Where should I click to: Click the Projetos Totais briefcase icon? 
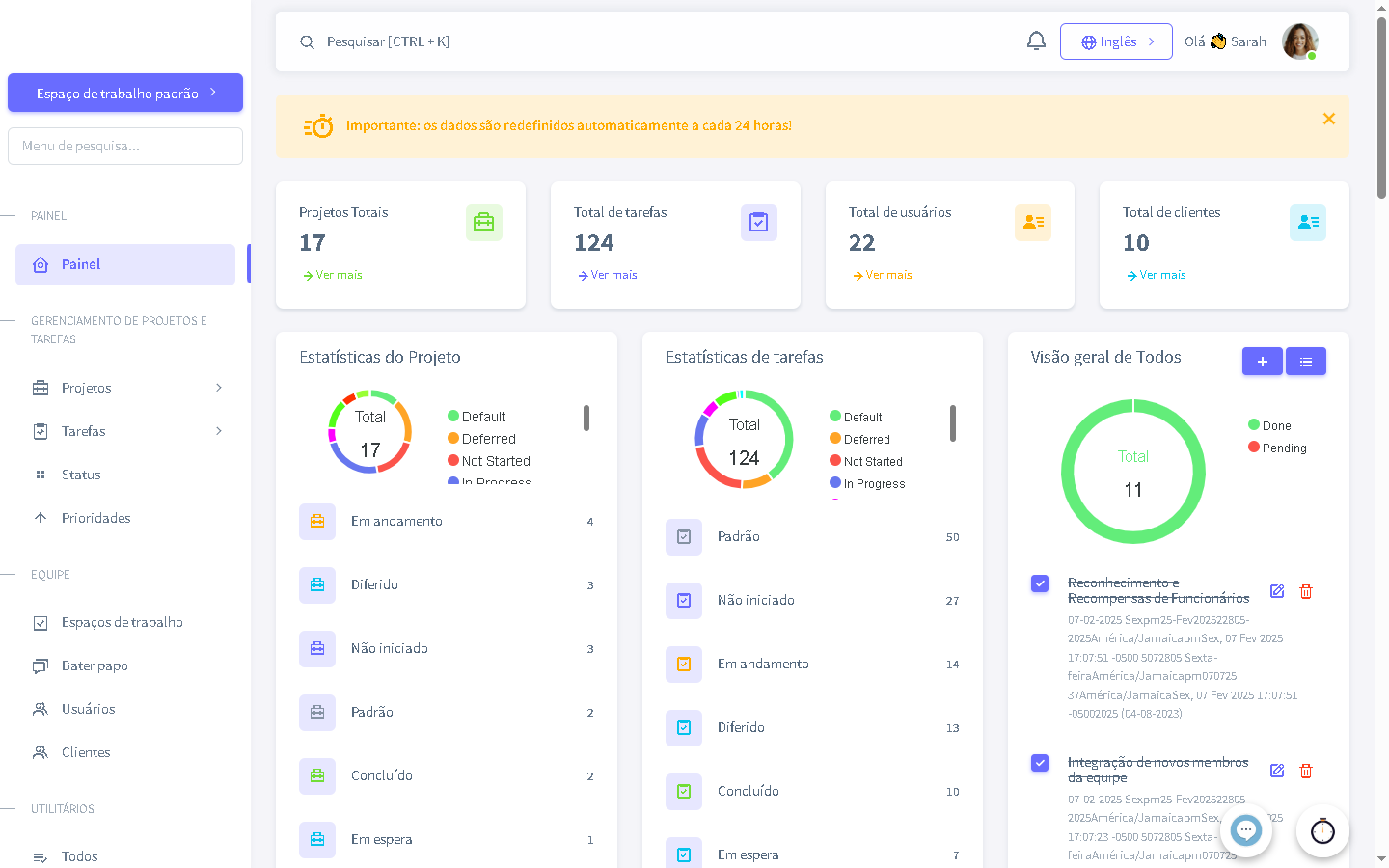[x=483, y=223]
